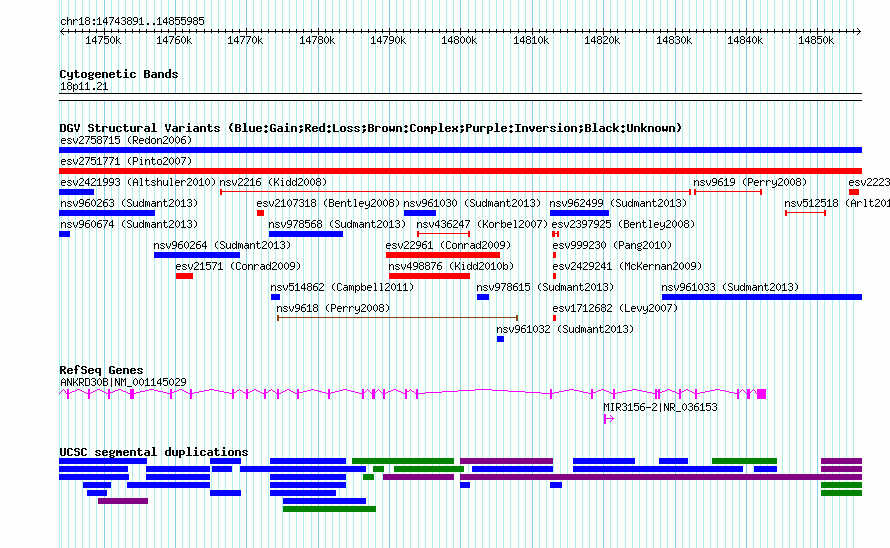Open the esv1712682 (Levy2007) variant
This screenshot has width=890, height=548.
pos(615,308)
